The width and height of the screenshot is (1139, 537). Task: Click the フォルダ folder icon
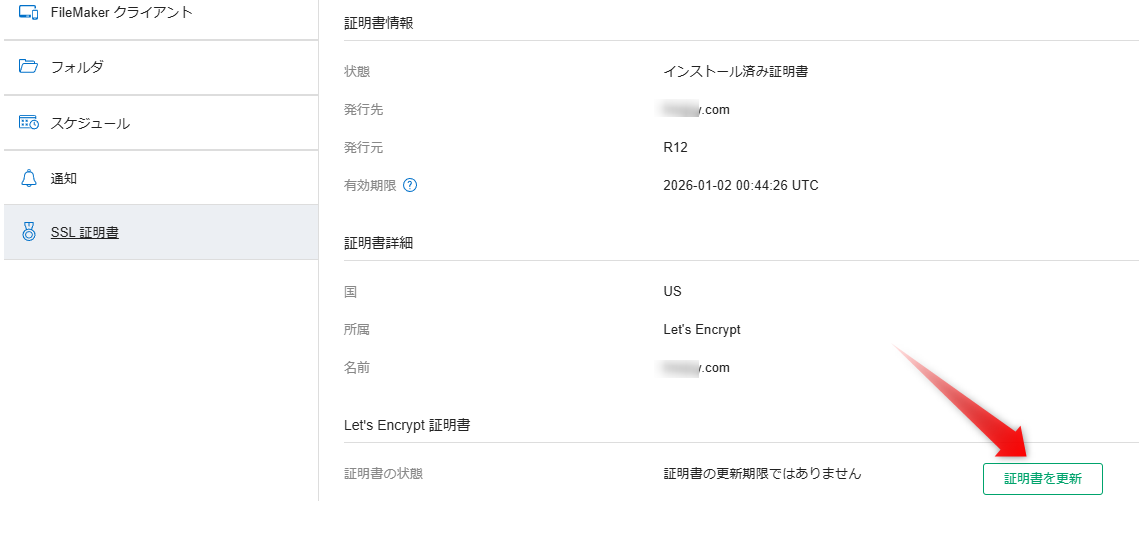(x=28, y=67)
